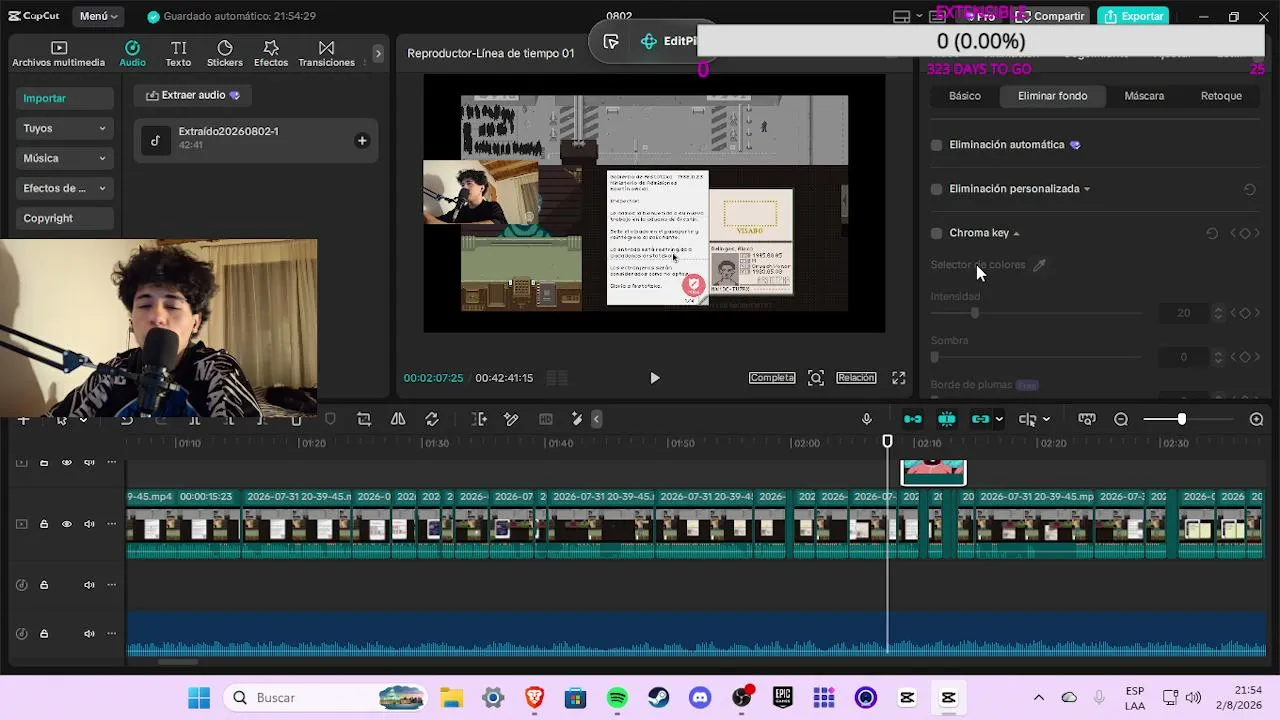Open the Retoque tab
Screen dimensions: 1280x720
point(1221,96)
